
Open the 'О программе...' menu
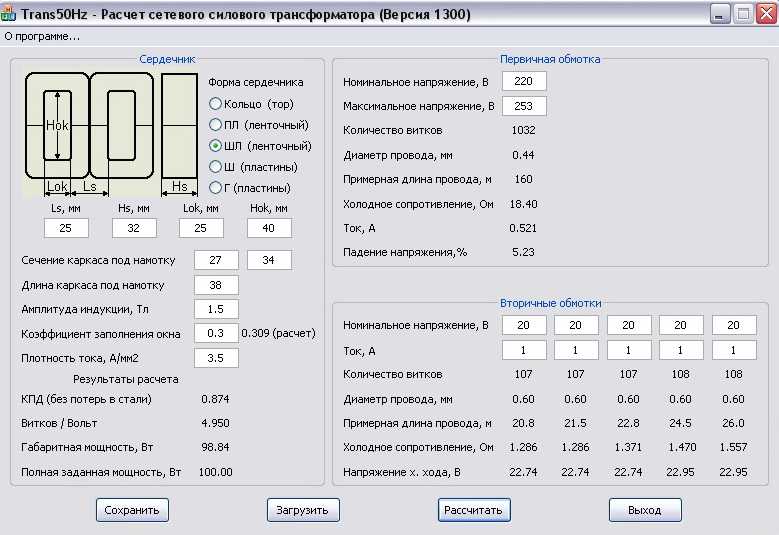42,36
